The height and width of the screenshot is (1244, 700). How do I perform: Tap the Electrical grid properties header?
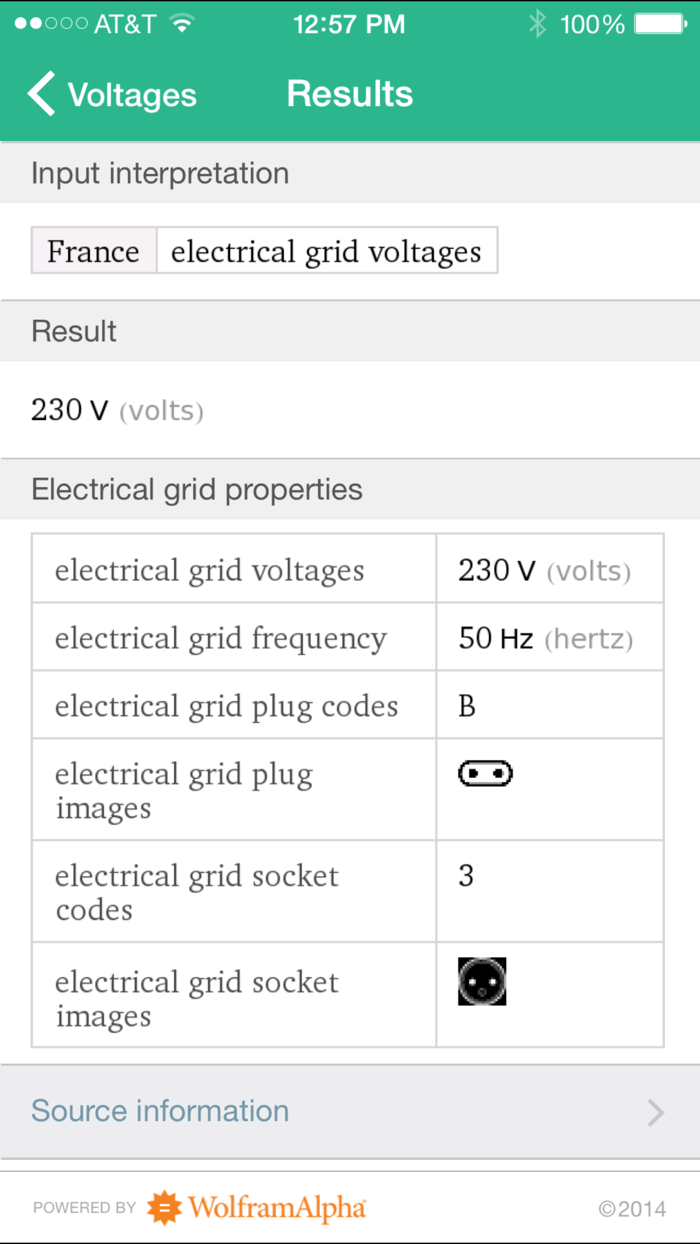[x=197, y=489]
